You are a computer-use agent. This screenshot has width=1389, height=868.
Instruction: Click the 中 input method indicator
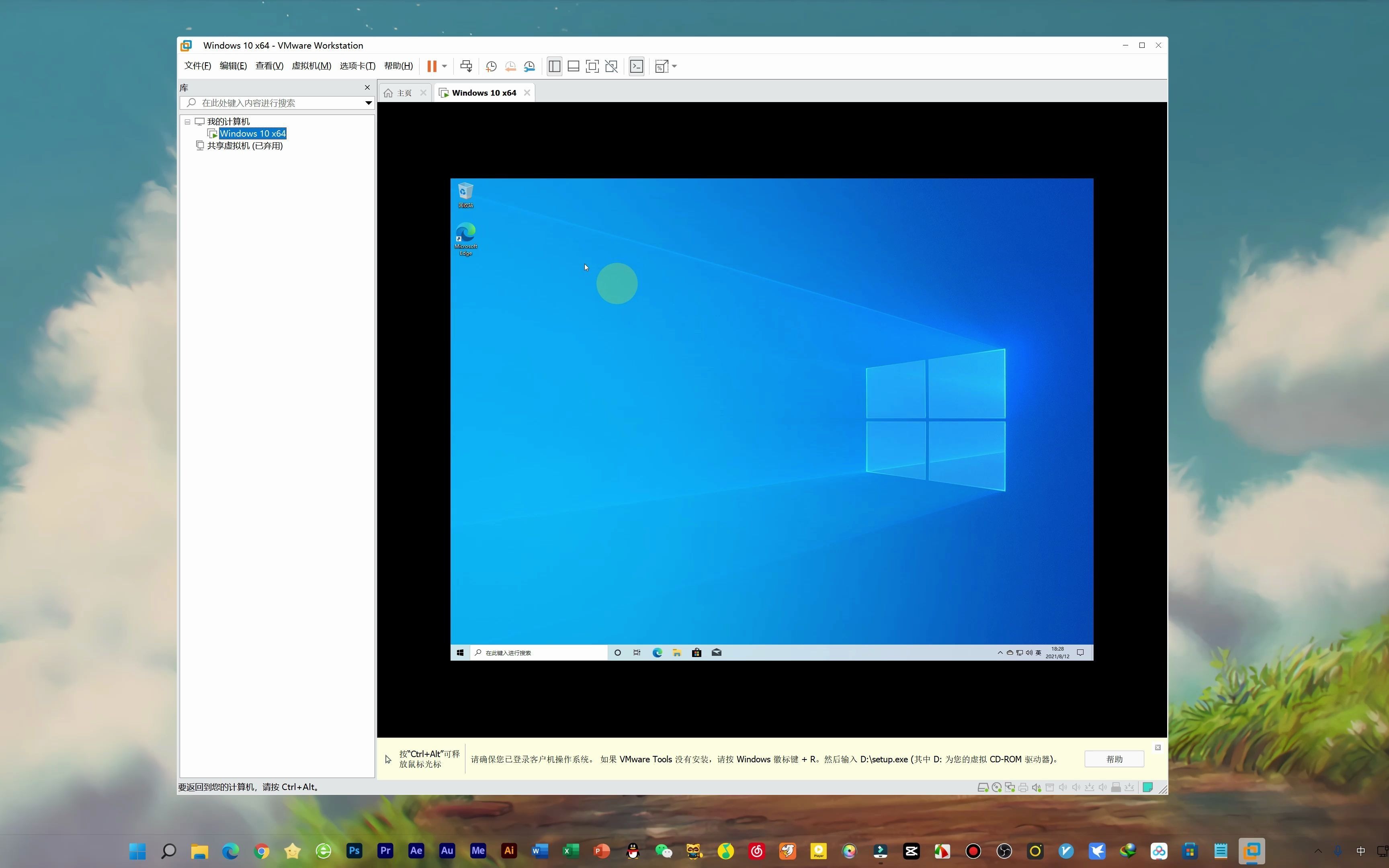tap(1360, 851)
